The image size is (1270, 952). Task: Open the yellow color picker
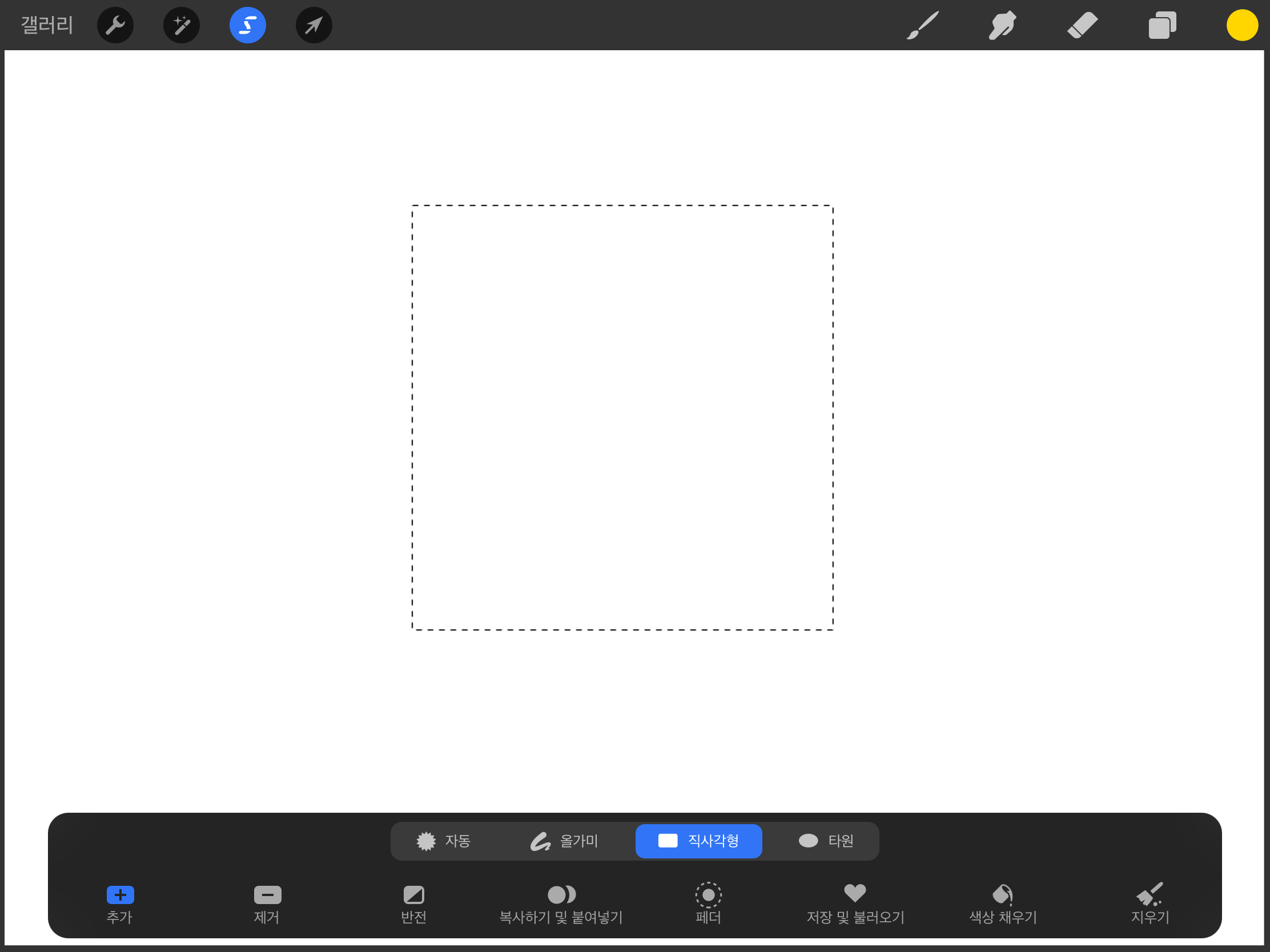[1242, 25]
